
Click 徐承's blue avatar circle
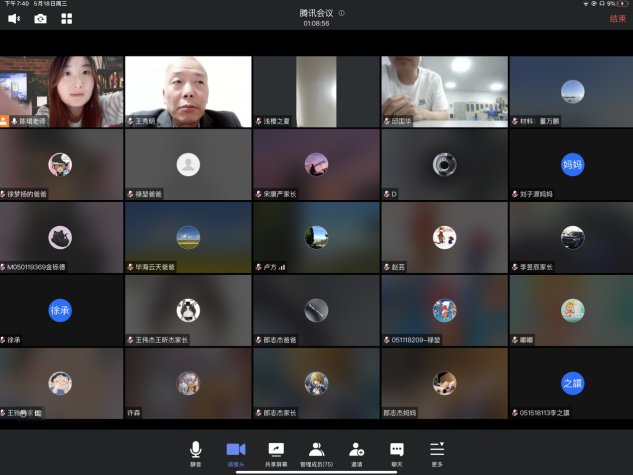pyautogui.click(x=60, y=310)
